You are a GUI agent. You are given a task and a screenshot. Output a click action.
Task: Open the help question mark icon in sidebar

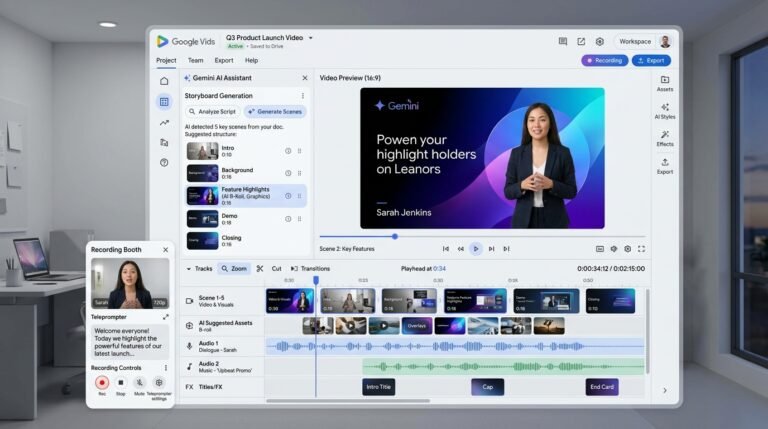(x=164, y=163)
